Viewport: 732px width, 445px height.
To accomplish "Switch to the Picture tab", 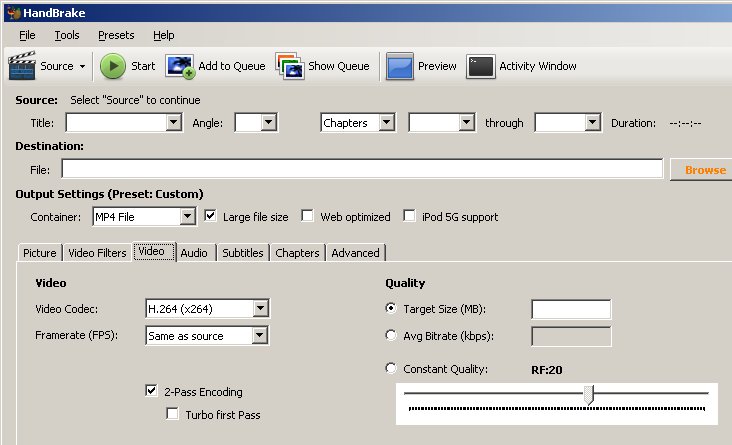I will pyautogui.click(x=40, y=253).
